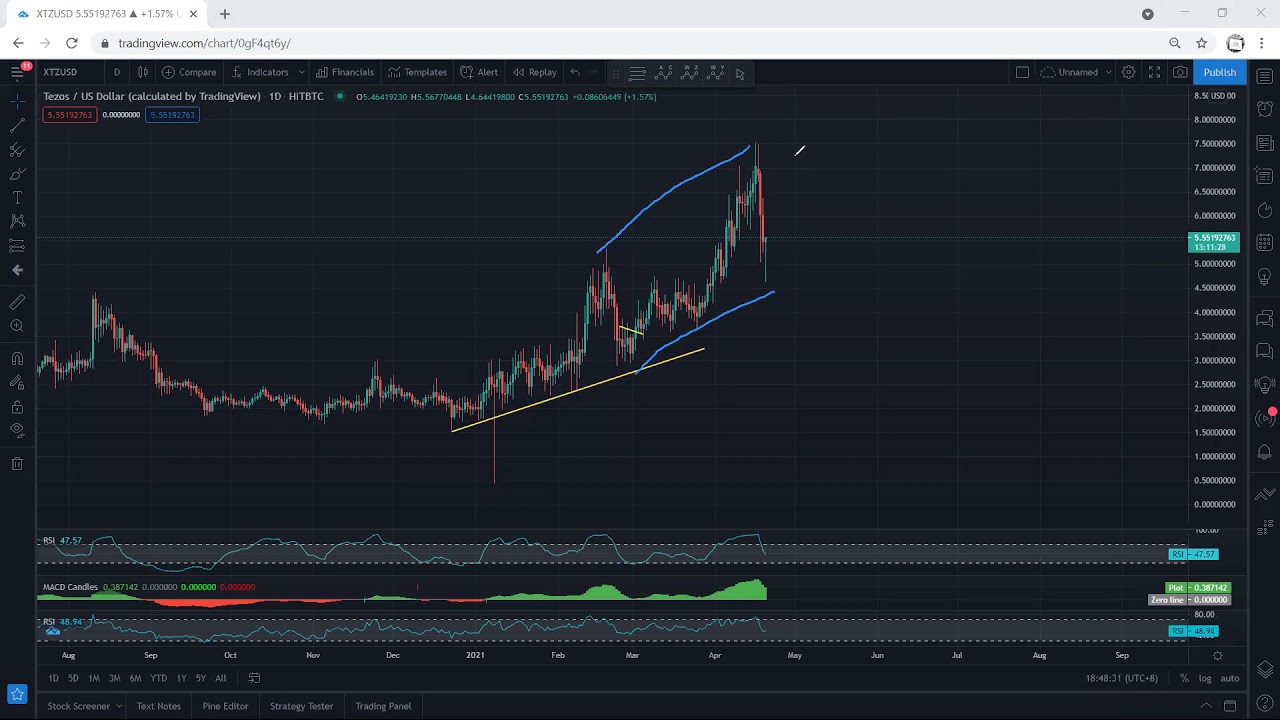Open the Financials menu

click(x=344, y=72)
